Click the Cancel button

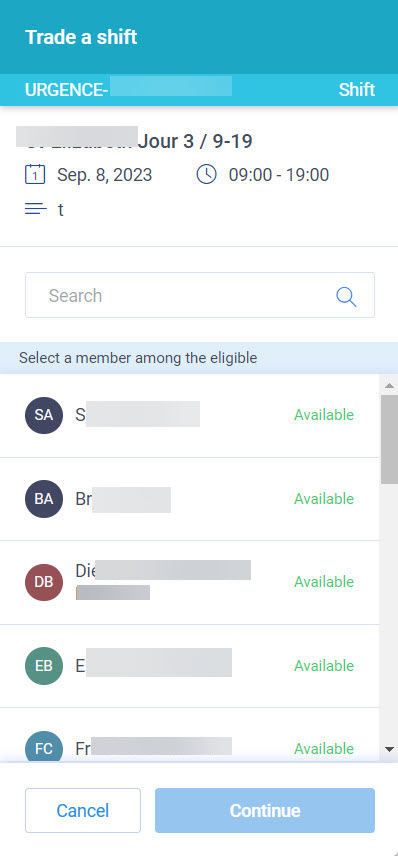pyautogui.click(x=83, y=811)
